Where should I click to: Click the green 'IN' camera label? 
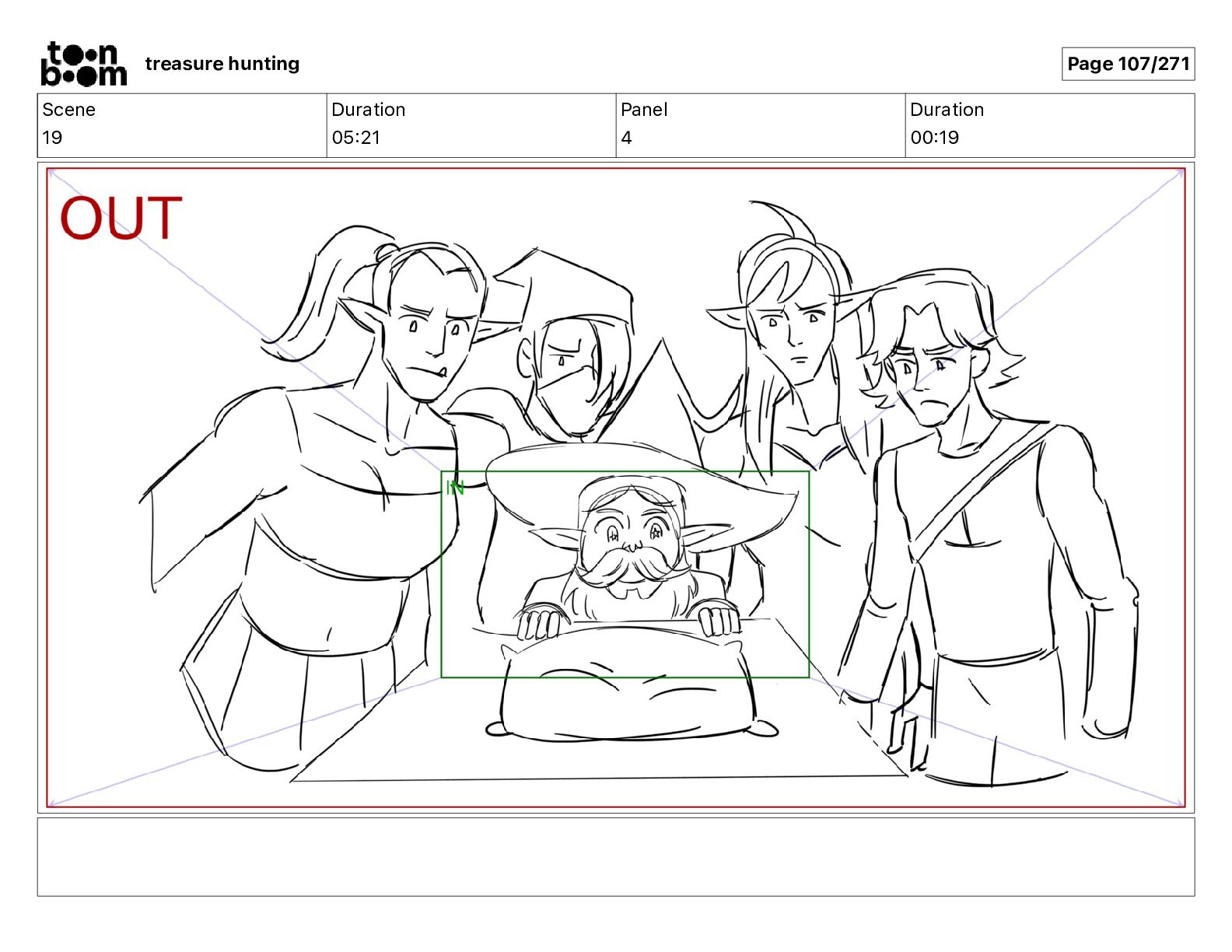click(x=455, y=488)
